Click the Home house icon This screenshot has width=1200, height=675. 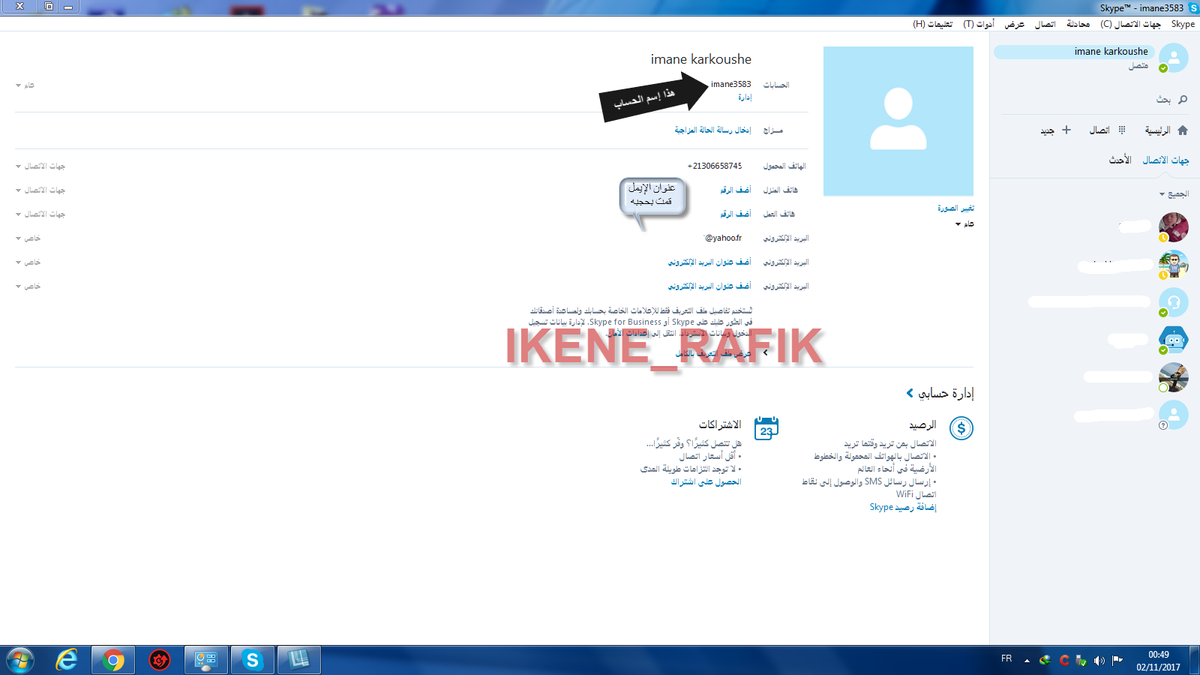[1183, 130]
